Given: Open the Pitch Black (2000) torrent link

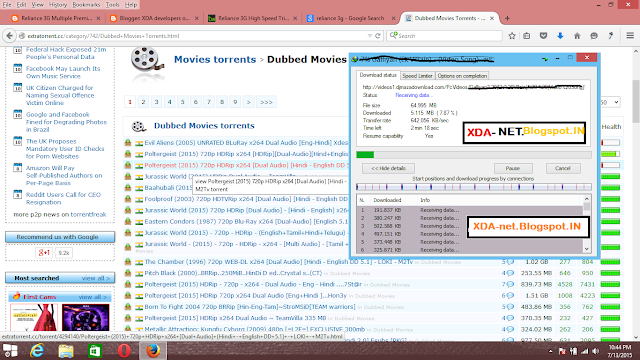Looking at the screenshot, I should tap(233, 273).
